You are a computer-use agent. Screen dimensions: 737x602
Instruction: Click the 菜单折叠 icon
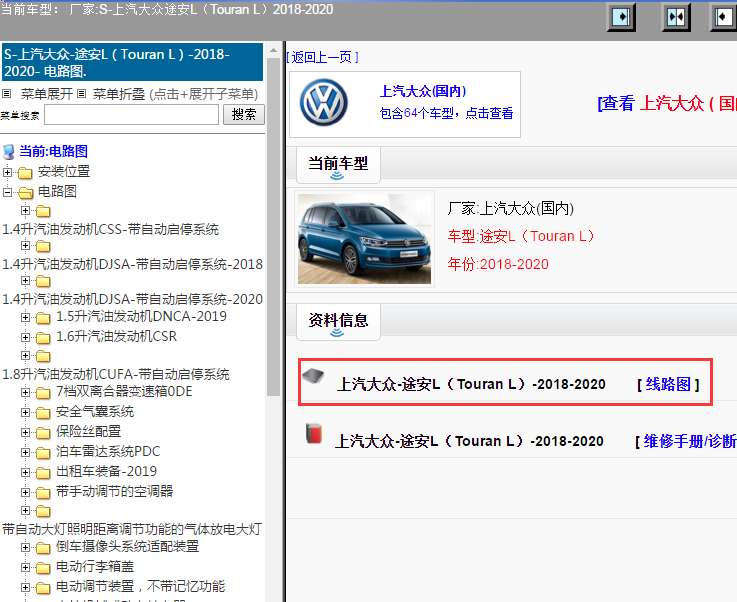coord(82,94)
